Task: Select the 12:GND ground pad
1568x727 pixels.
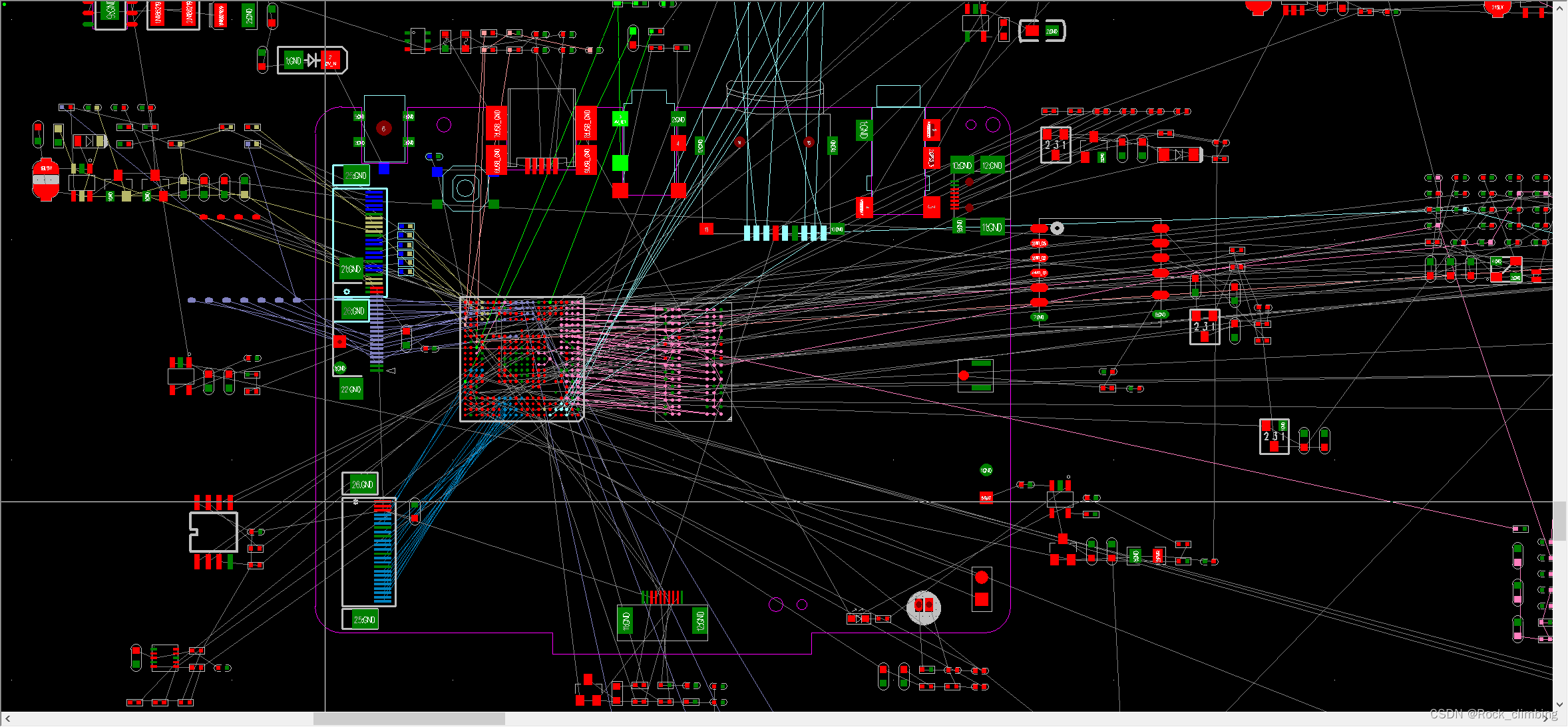Action: pos(991,164)
